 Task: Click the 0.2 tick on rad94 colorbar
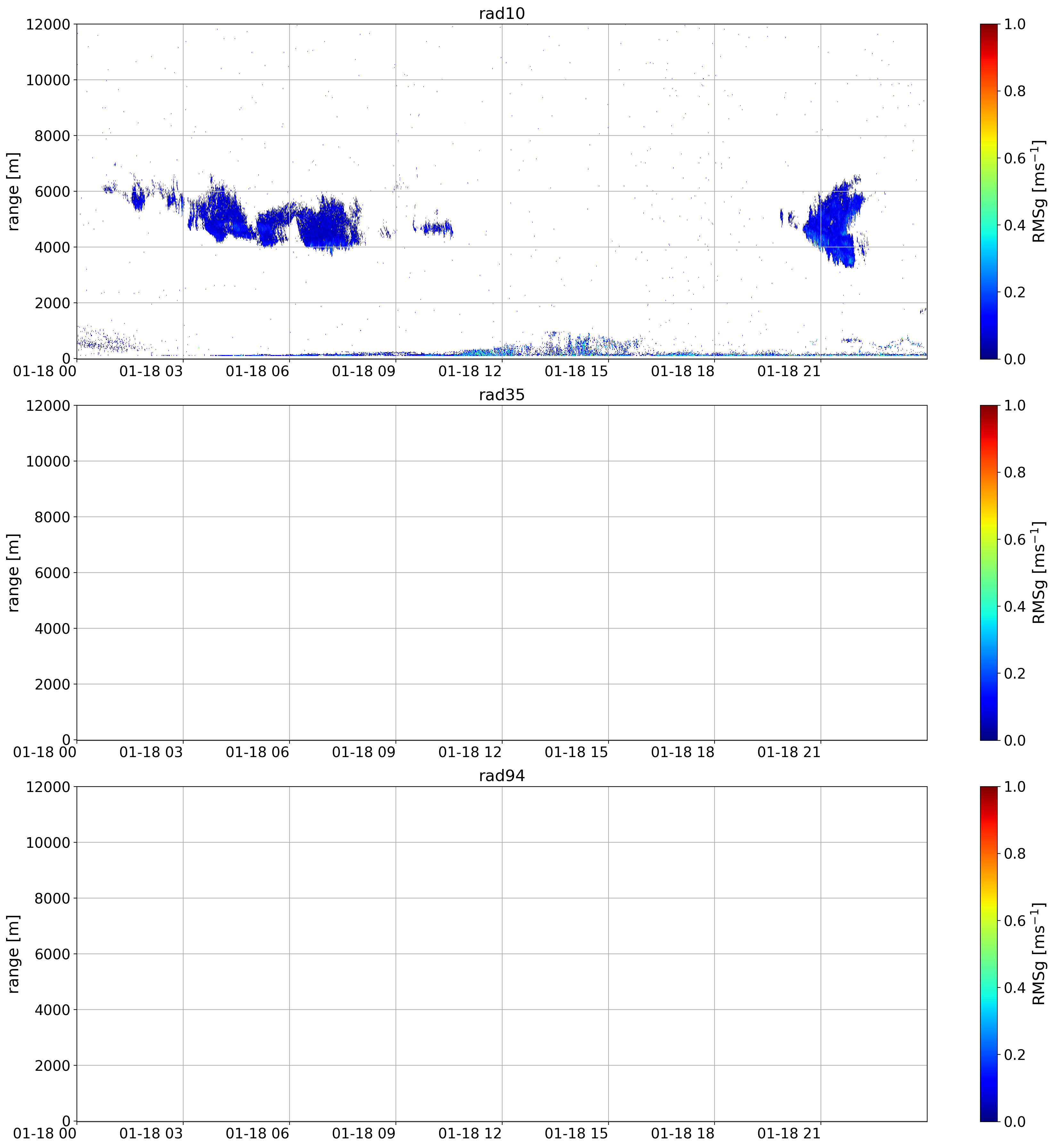1014,1054
